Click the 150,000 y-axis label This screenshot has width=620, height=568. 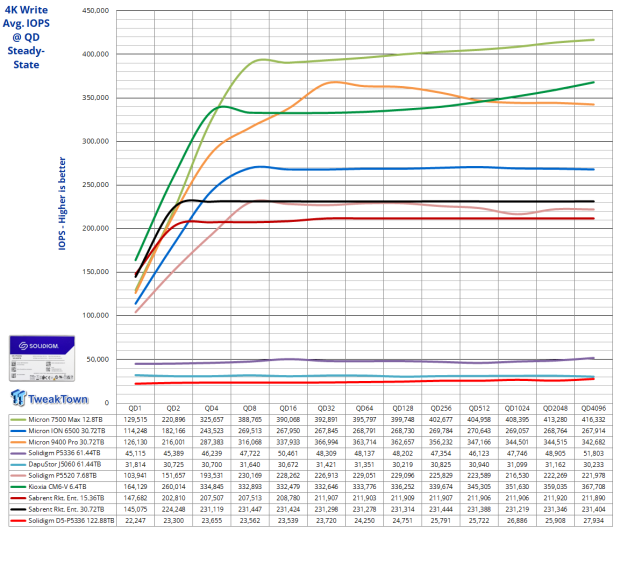pyautogui.click(x=96, y=272)
